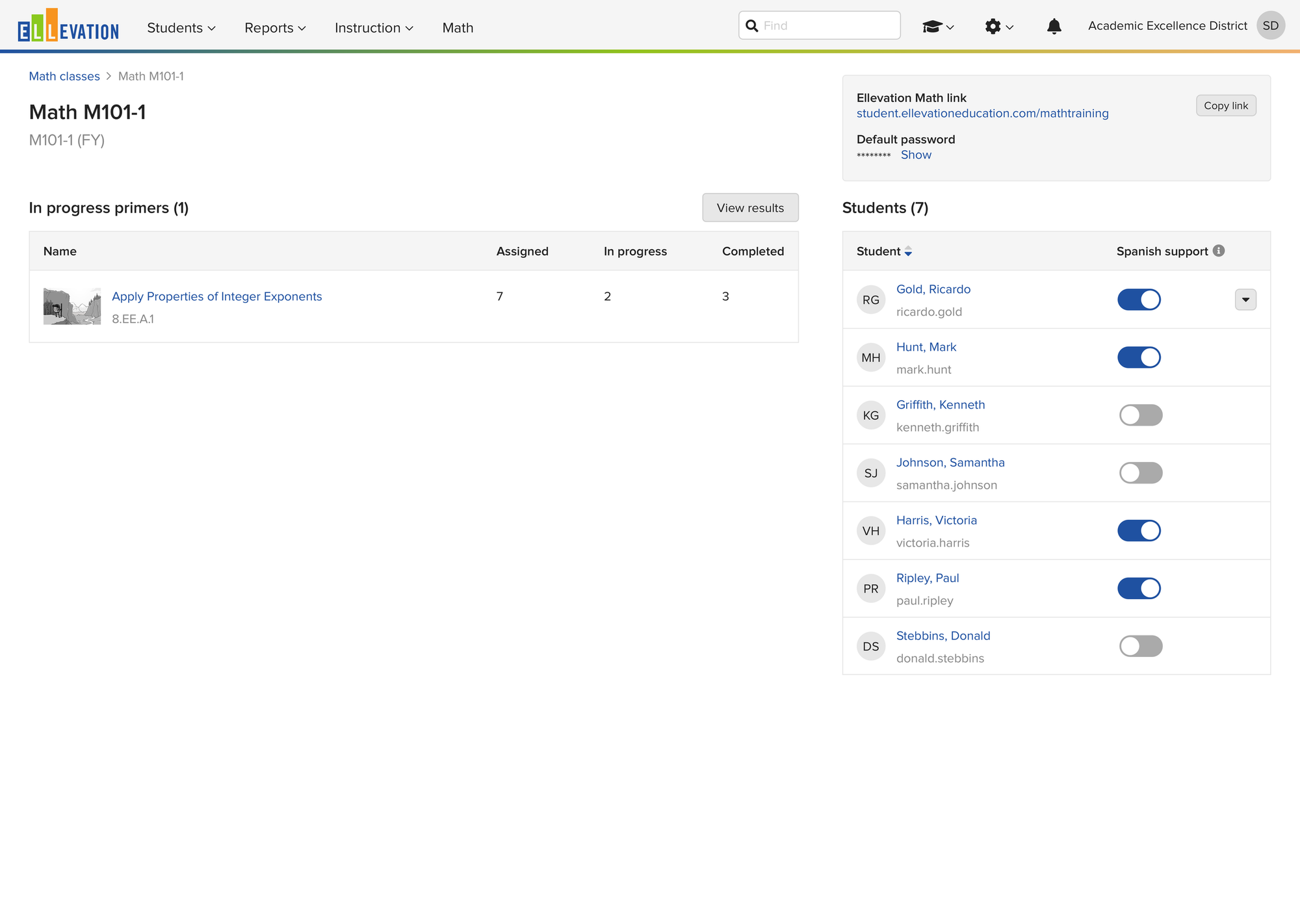1300x924 pixels.
Task: Expand the Reports menu
Action: (x=274, y=28)
